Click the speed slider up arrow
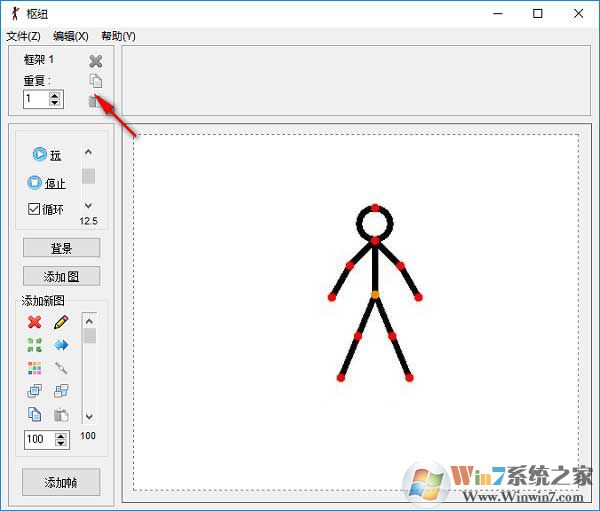This screenshot has height=511, width=600. (88, 152)
